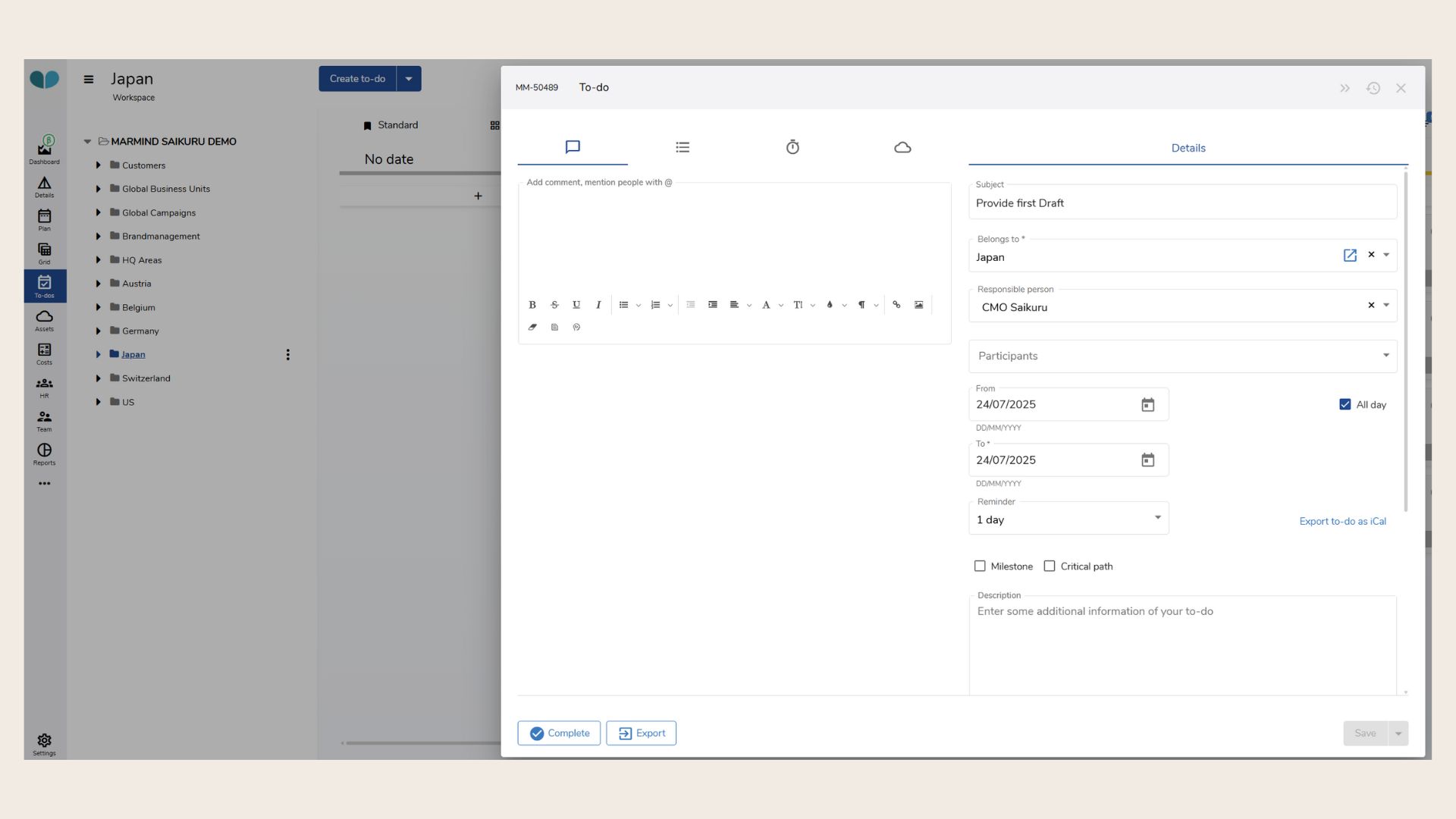The image size is (1456, 819).
Task: Enable the Milestone checkbox
Action: click(980, 566)
